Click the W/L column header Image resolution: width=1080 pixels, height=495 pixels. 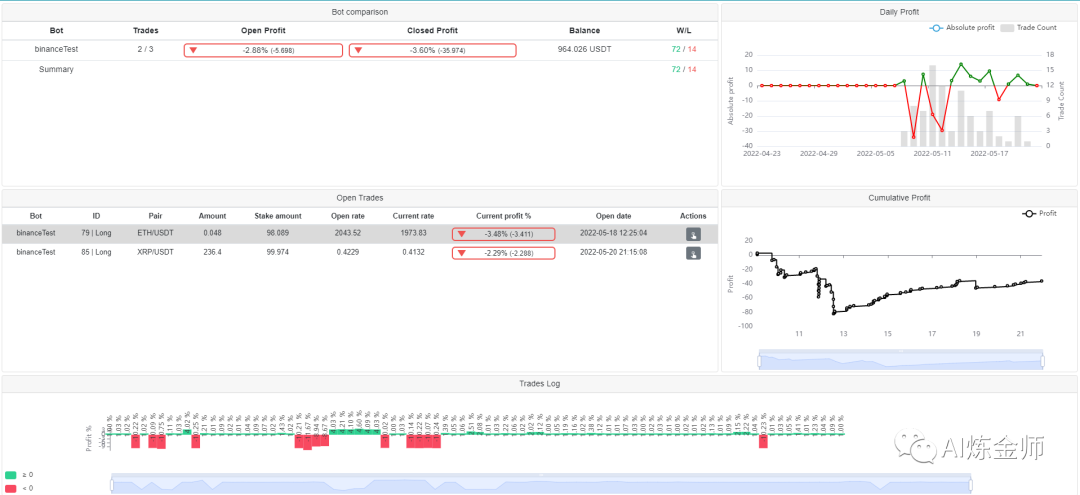(x=683, y=30)
